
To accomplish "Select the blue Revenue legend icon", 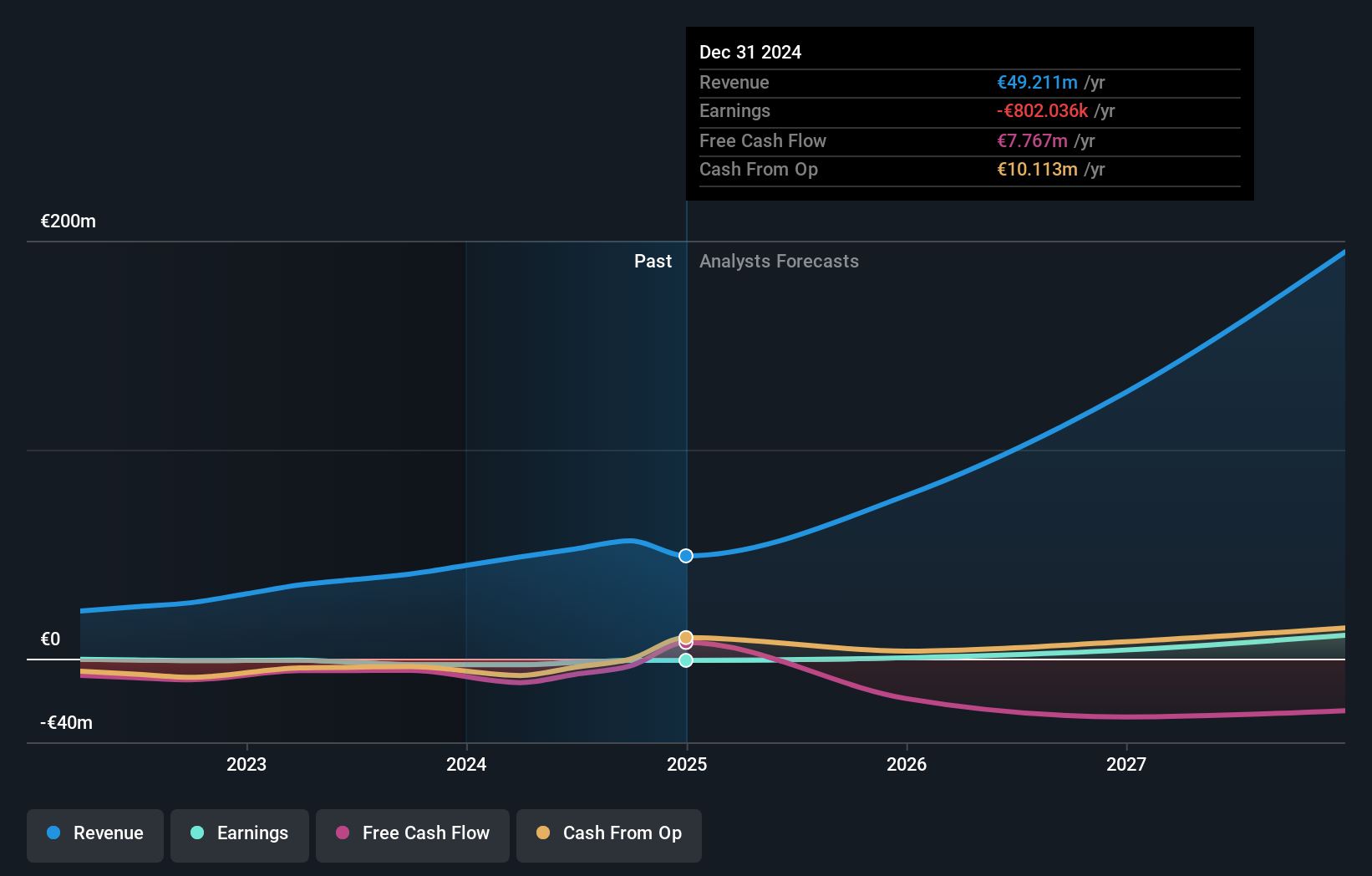I will pyautogui.click(x=52, y=833).
